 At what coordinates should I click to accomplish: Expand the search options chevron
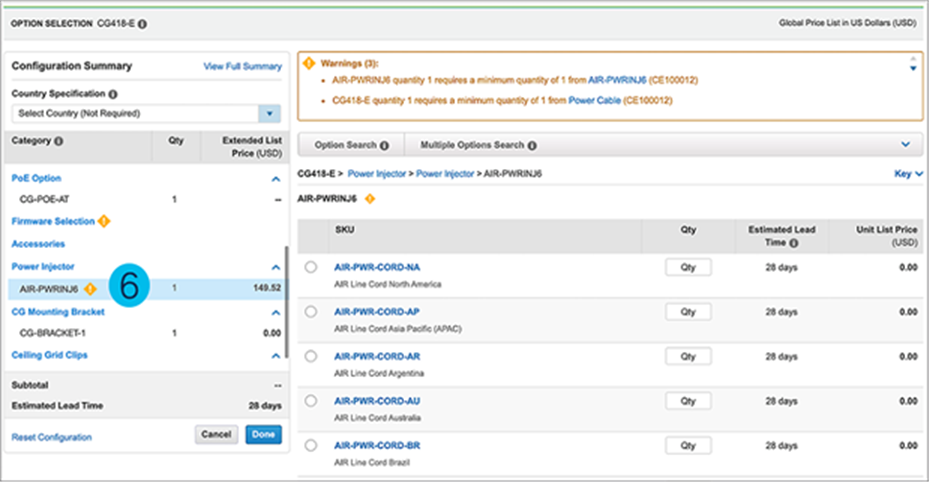click(x=905, y=144)
